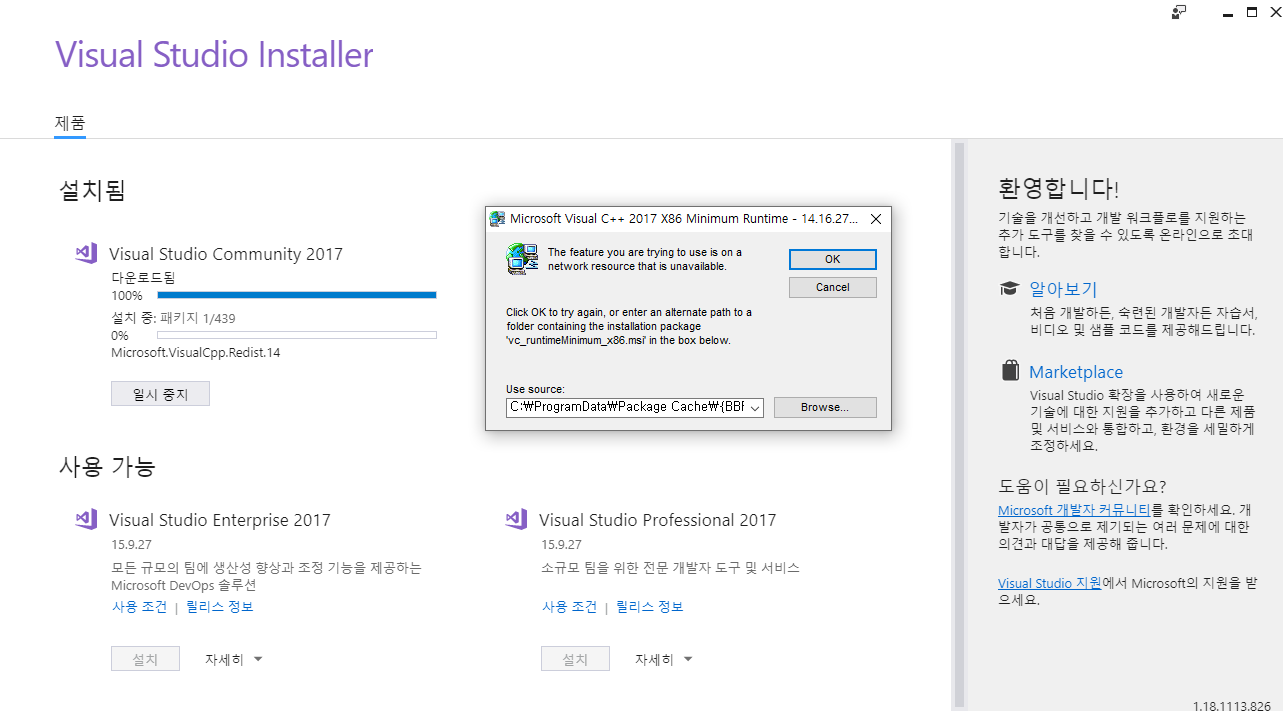The height and width of the screenshot is (711, 1283).
Task: Pause installation with the 일시 중지 button
Action: pos(160,394)
